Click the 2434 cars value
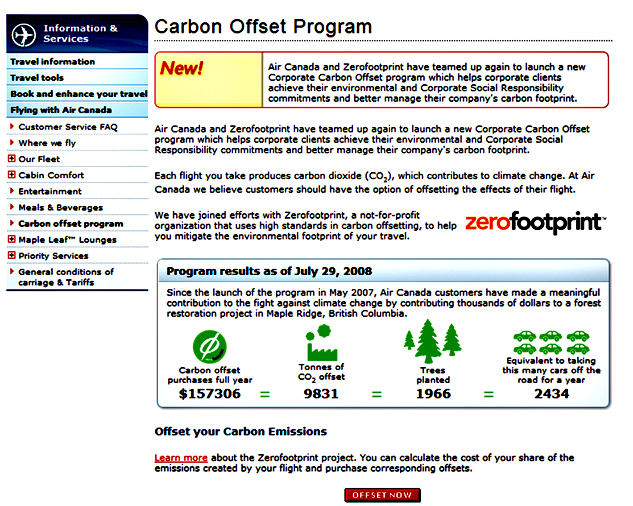 click(551, 394)
